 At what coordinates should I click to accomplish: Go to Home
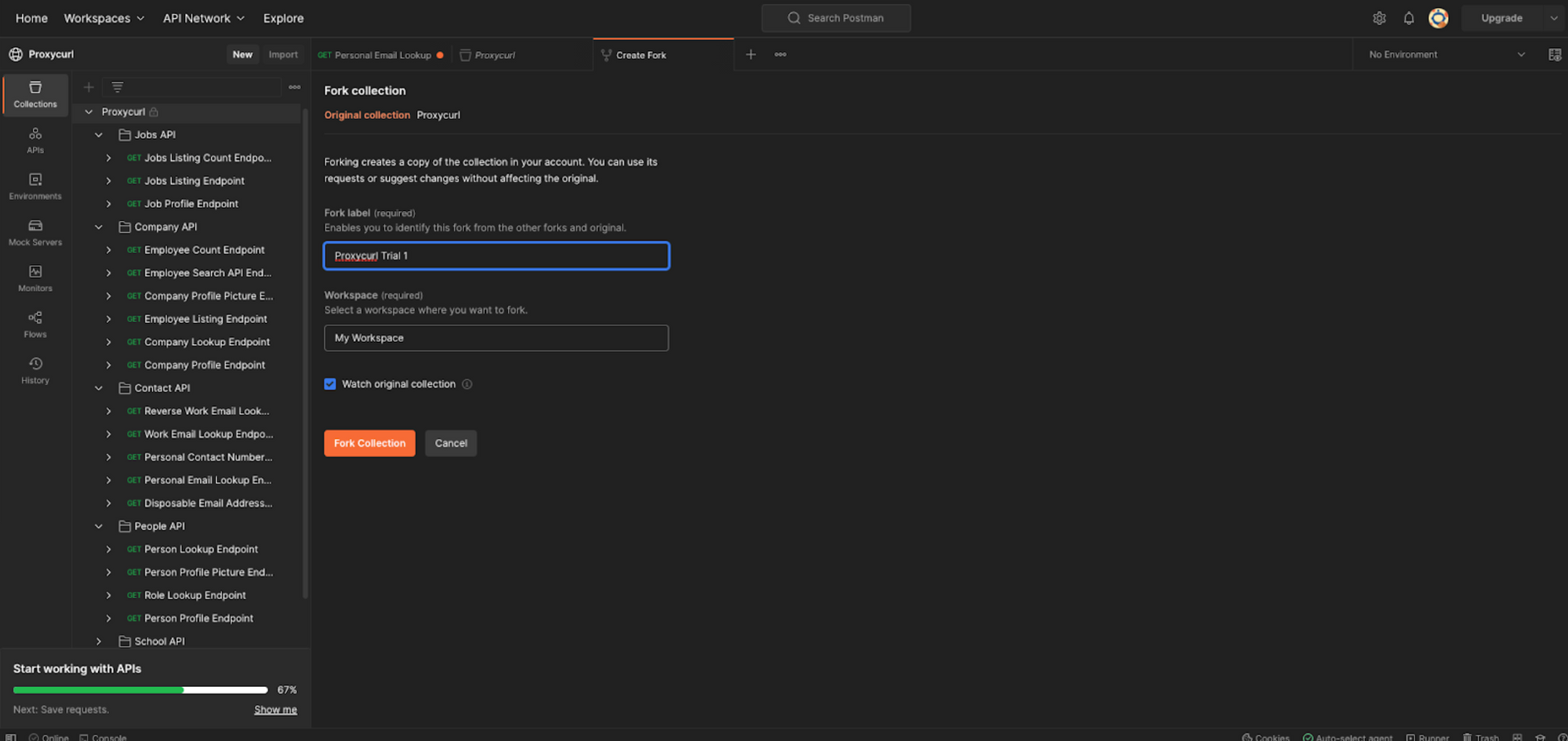tap(31, 18)
